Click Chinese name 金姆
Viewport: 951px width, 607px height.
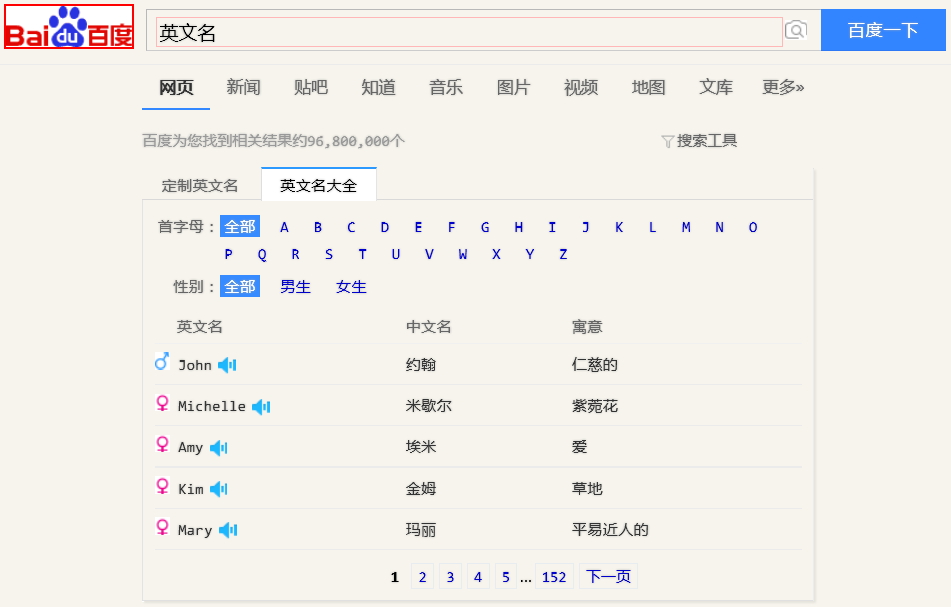click(x=421, y=488)
